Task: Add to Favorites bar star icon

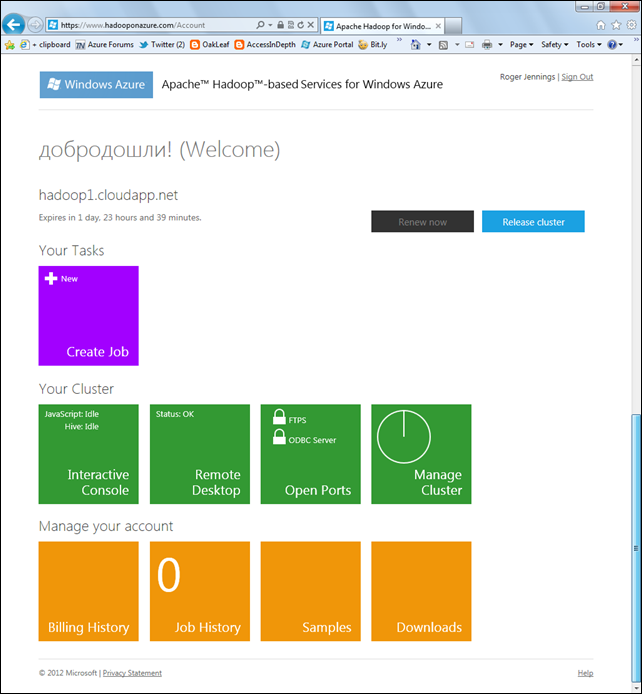Action: [10, 45]
